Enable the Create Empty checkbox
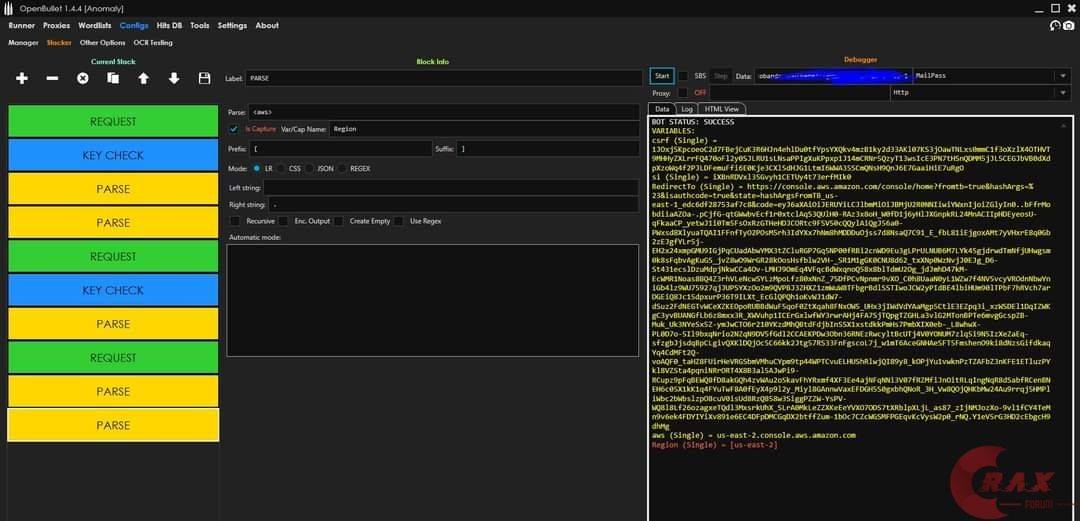This screenshot has height=521, width=1080. click(x=339, y=221)
